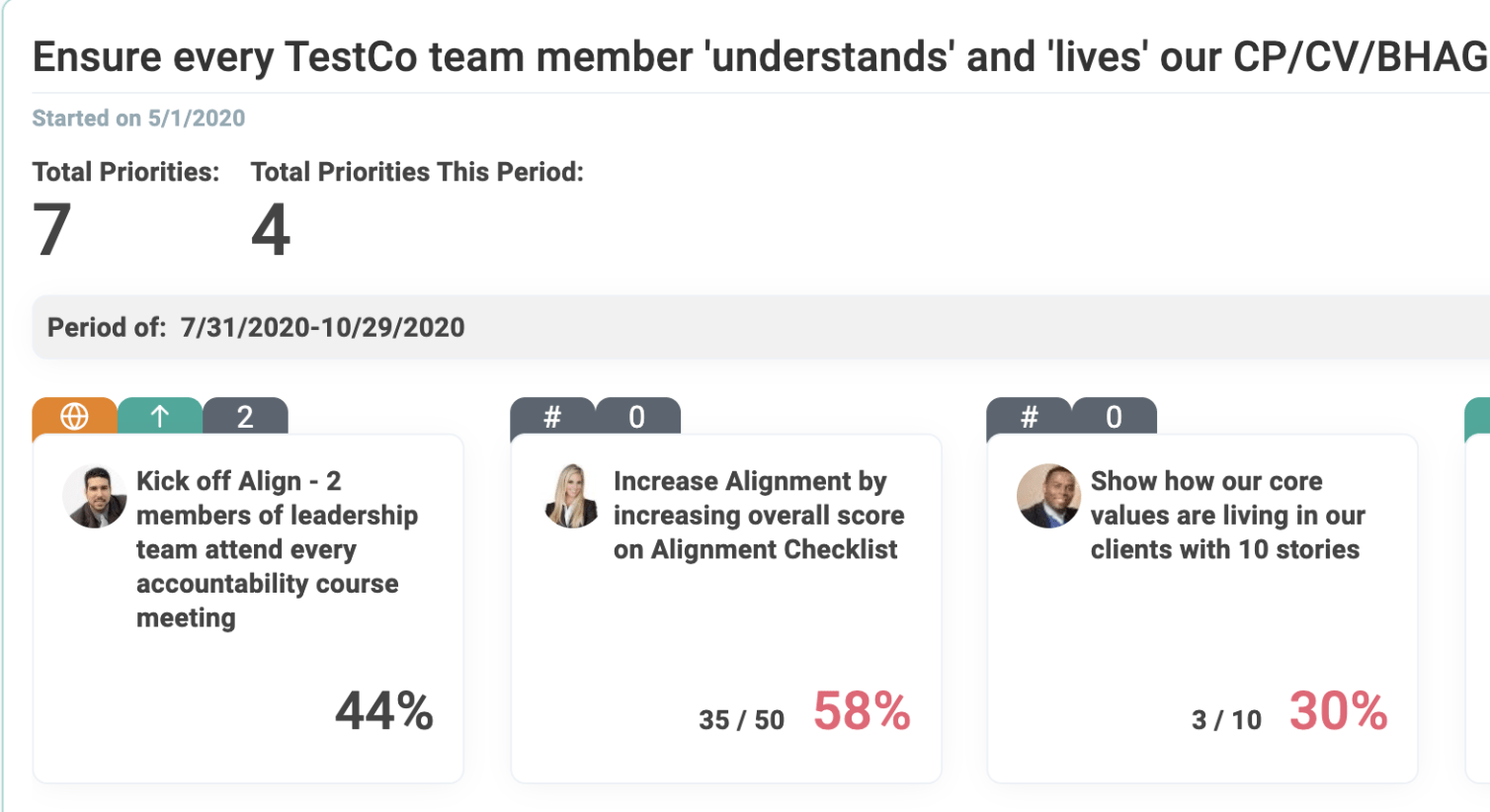The height and width of the screenshot is (812, 1490).
Task: Open the 'Kick off Align' priority title
Action: click(276, 549)
